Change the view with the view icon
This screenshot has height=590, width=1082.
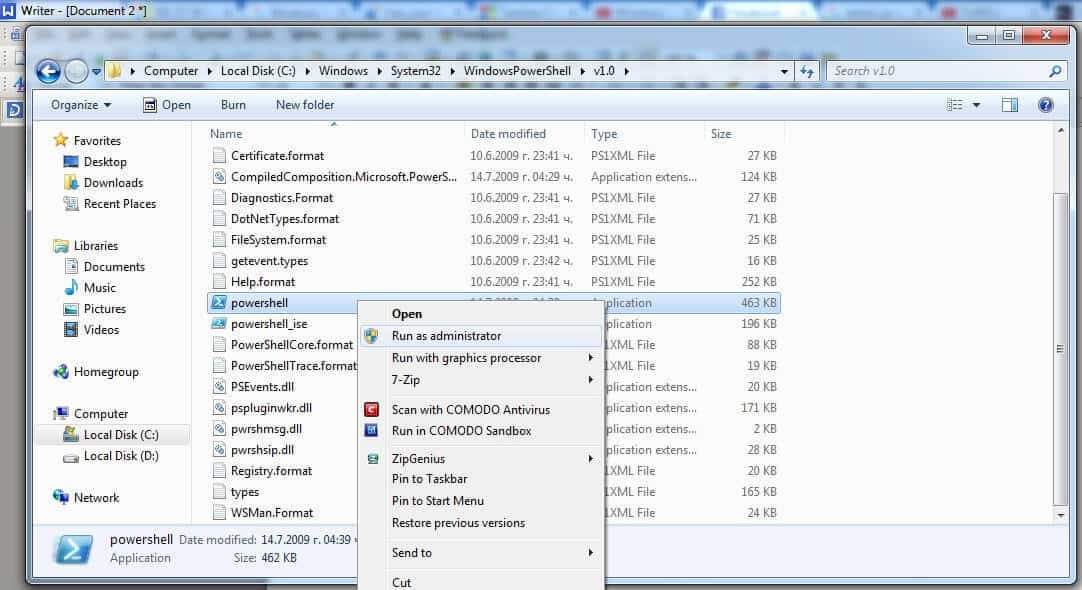pyautogui.click(x=954, y=105)
